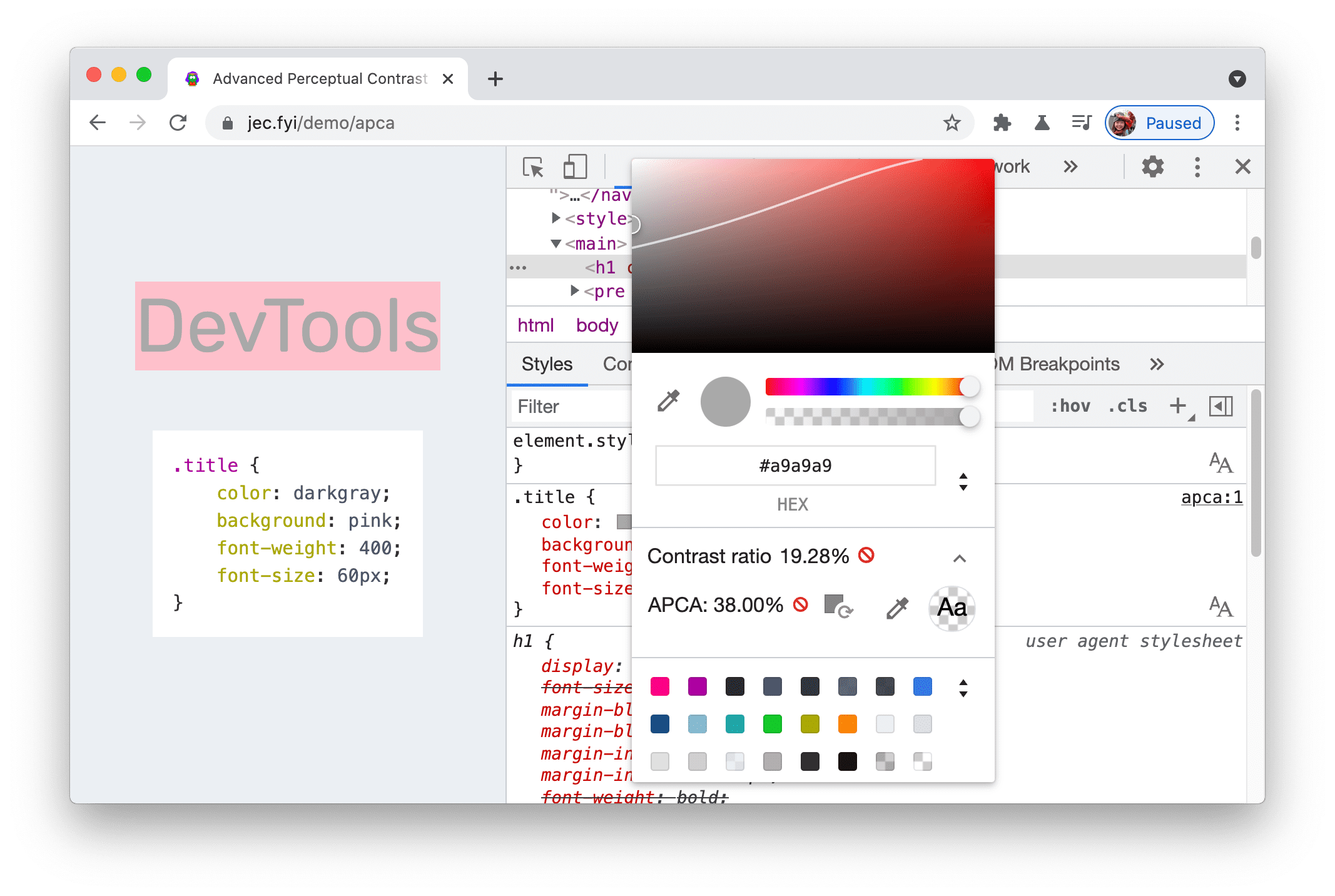Click the DevTools settings gear icon
Screen dimensions: 1335x896
[x=1151, y=167]
